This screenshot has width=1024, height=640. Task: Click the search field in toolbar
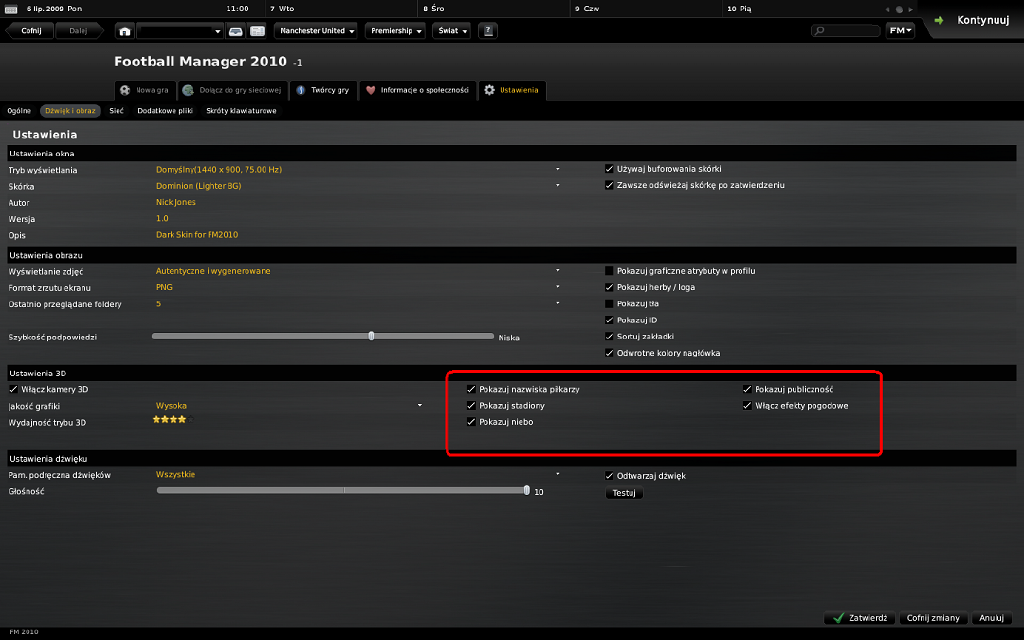pos(846,31)
